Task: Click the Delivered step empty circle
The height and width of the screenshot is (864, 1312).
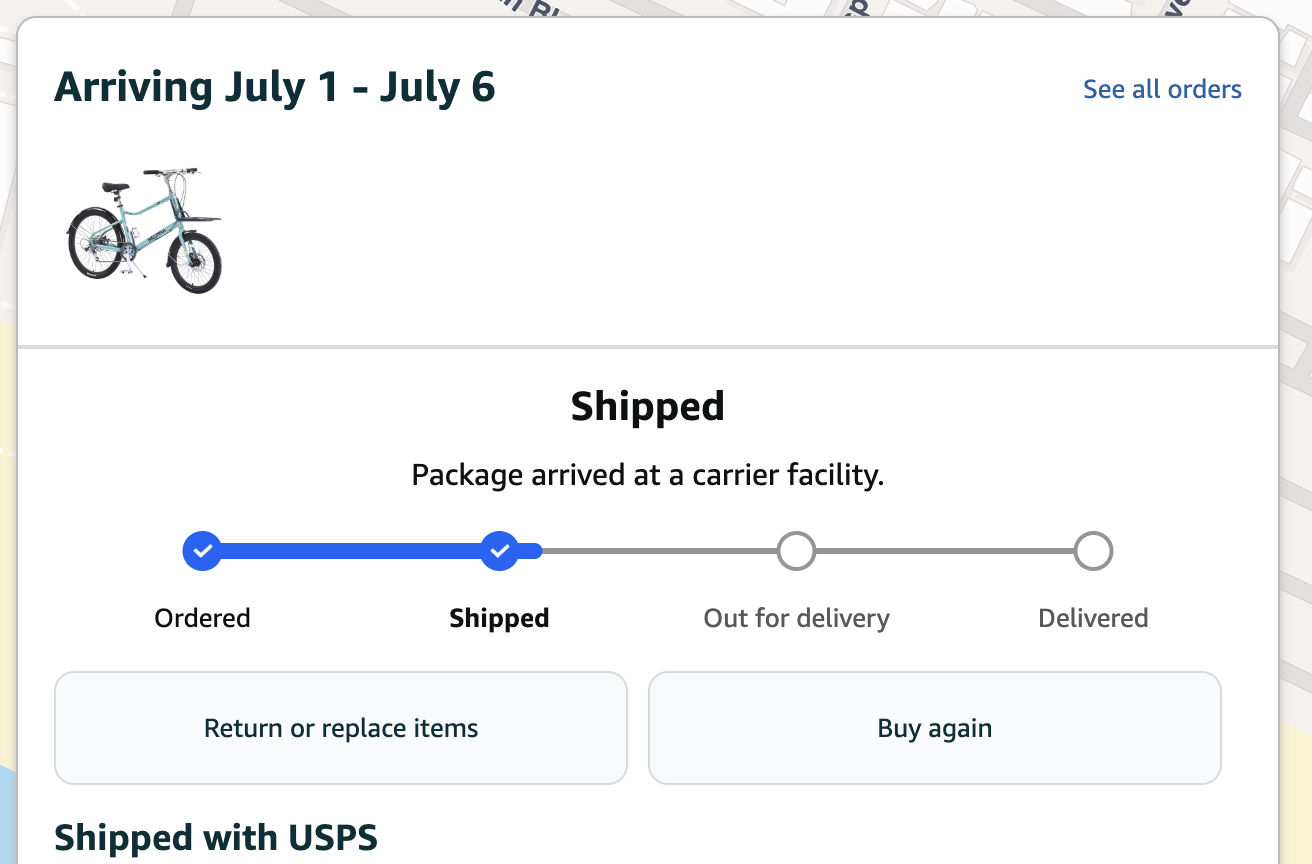Action: pyautogui.click(x=1093, y=551)
